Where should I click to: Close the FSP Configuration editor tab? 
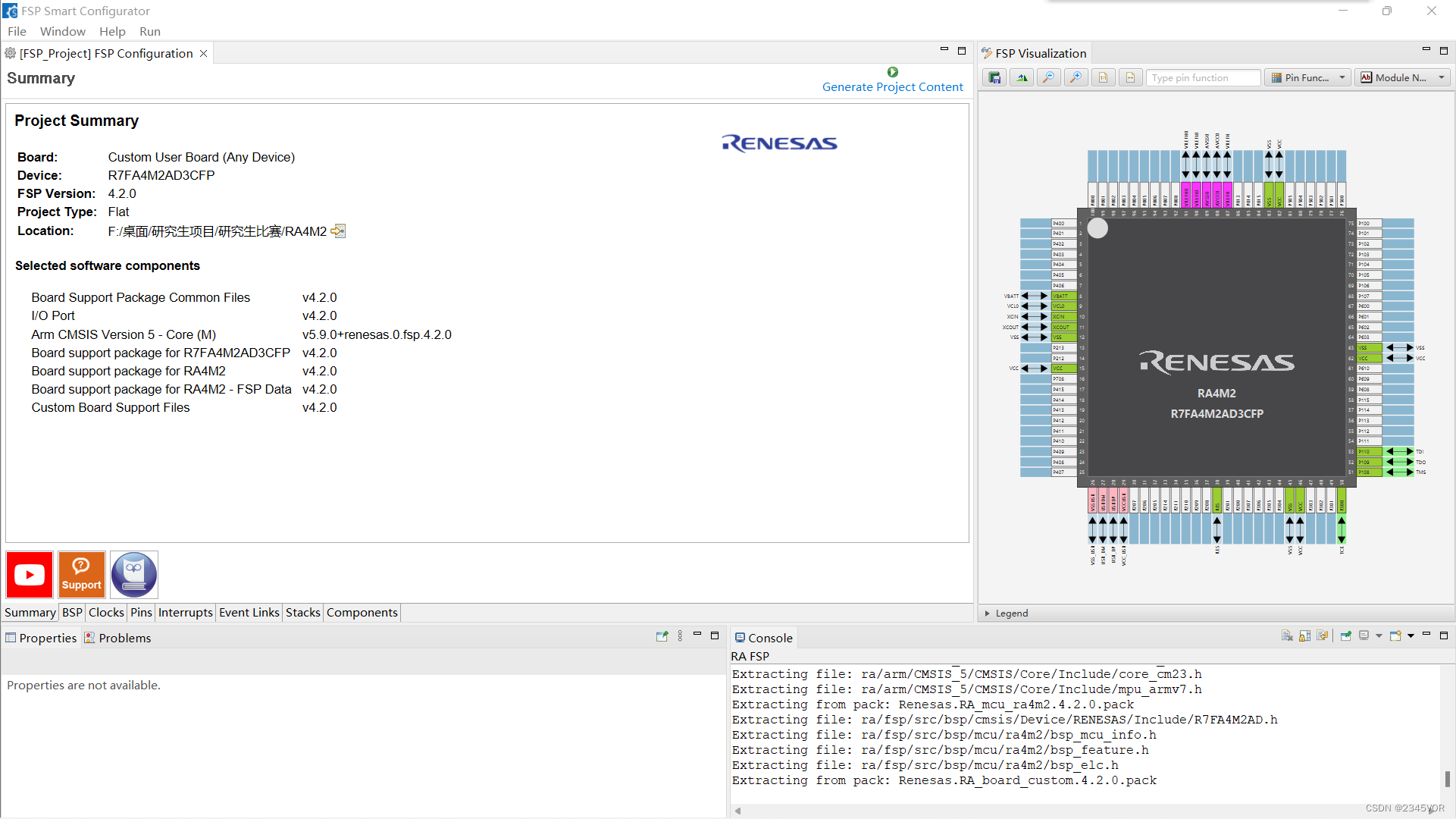click(x=203, y=54)
